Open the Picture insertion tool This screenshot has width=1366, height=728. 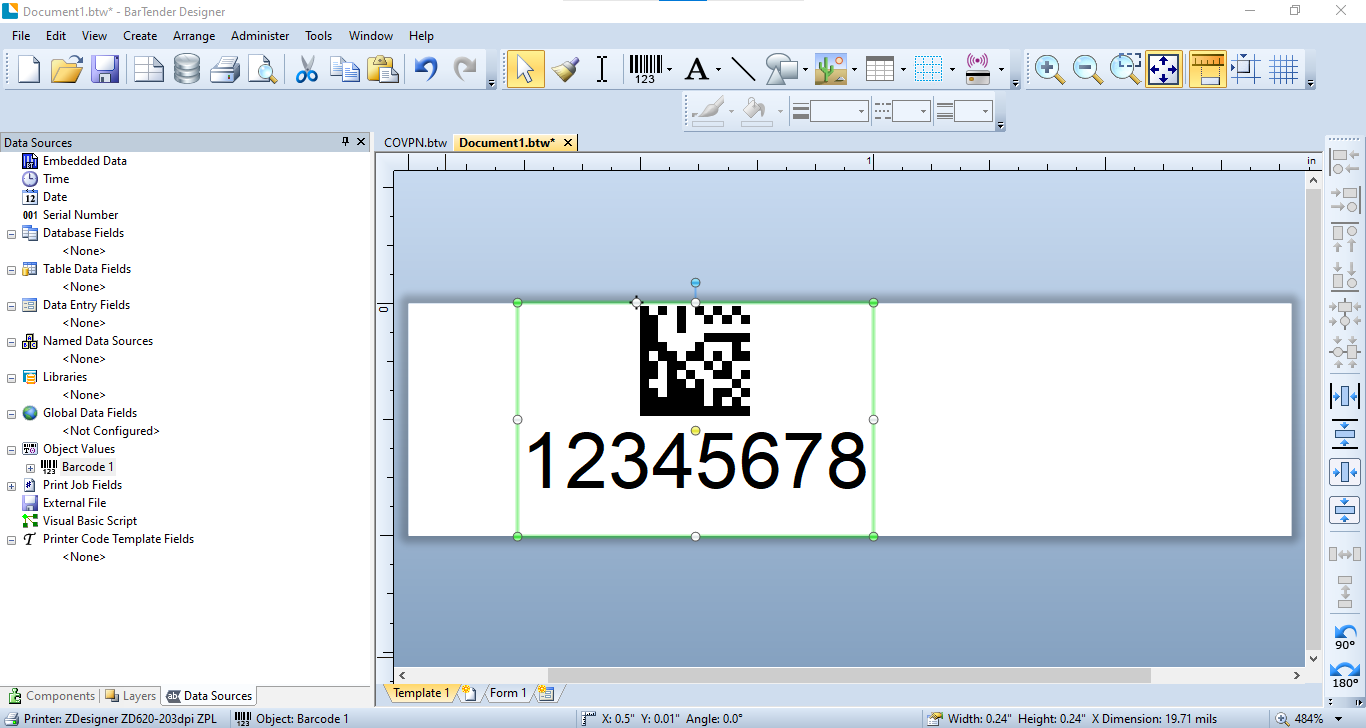pos(831,69)
